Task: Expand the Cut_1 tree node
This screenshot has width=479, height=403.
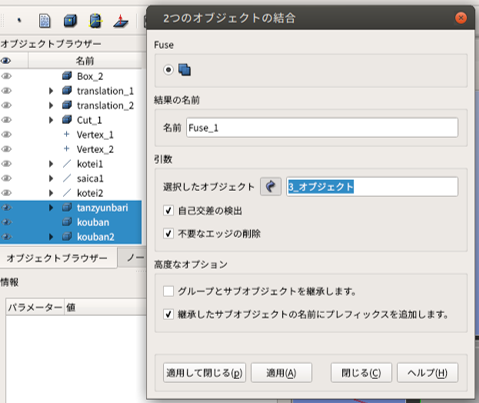Action: coord(51,120)
